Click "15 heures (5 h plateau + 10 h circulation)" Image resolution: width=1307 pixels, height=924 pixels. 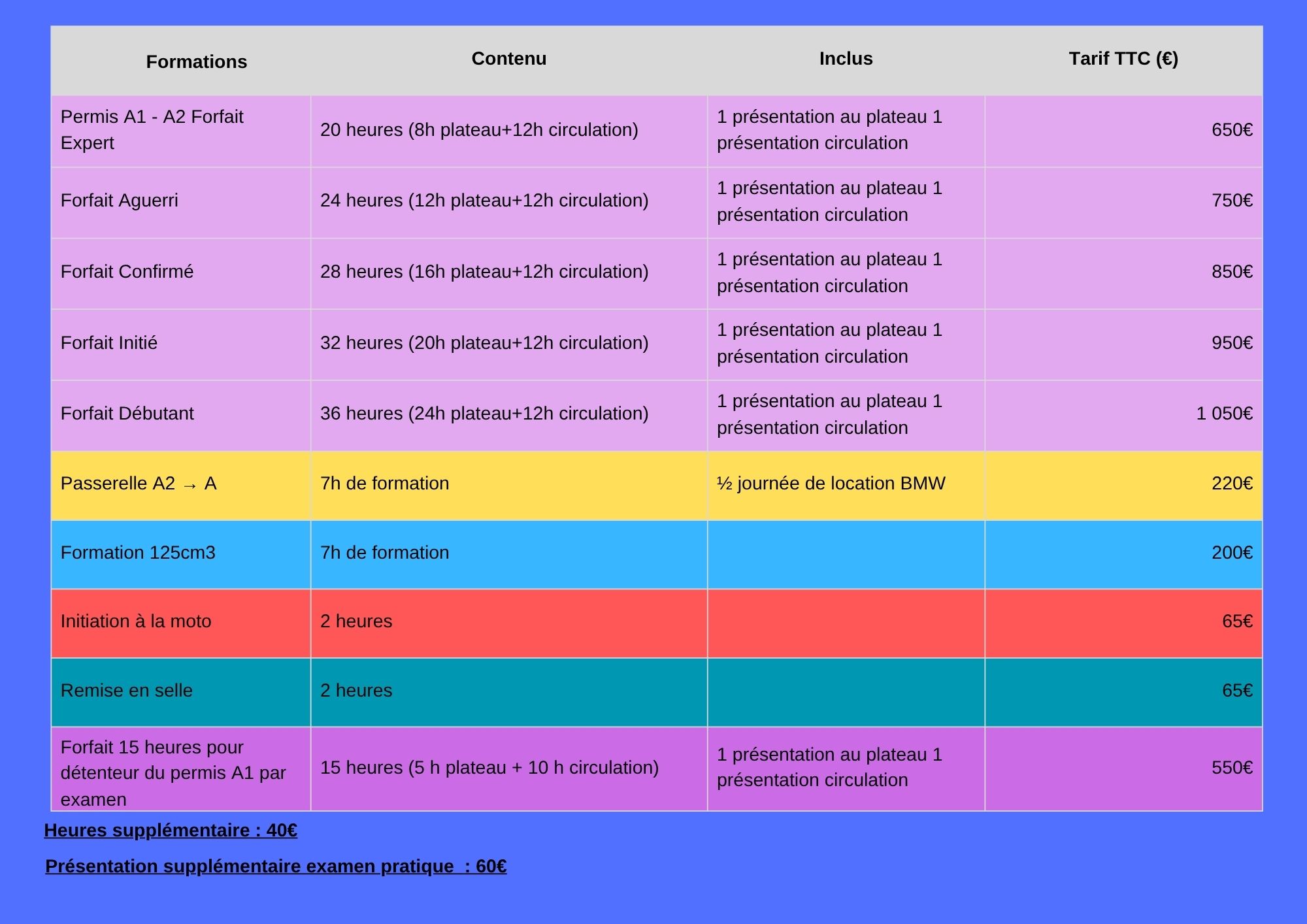click(x=489, y=768)
